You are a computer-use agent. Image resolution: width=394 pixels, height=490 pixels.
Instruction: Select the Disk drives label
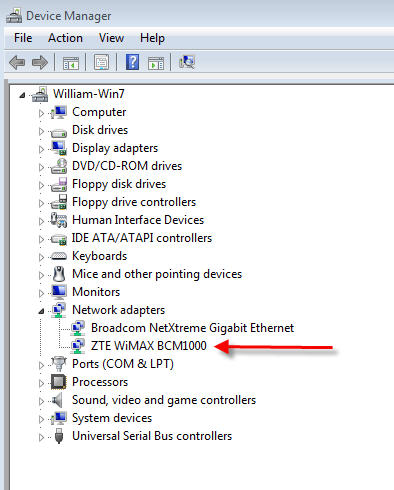click(100, 130)
